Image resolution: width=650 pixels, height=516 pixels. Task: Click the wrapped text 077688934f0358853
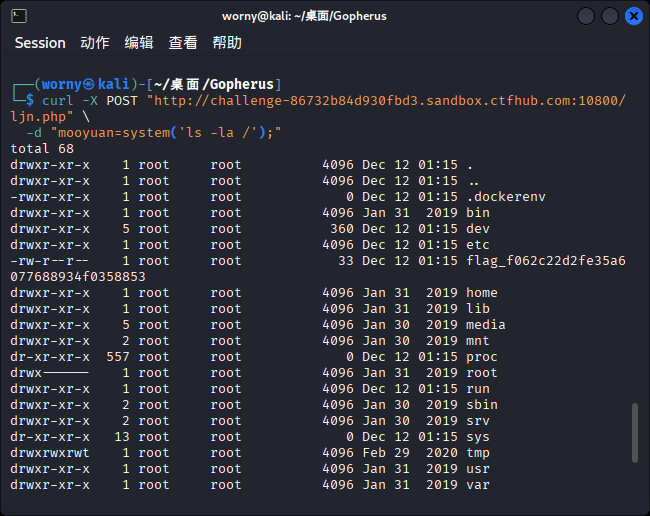78,277
